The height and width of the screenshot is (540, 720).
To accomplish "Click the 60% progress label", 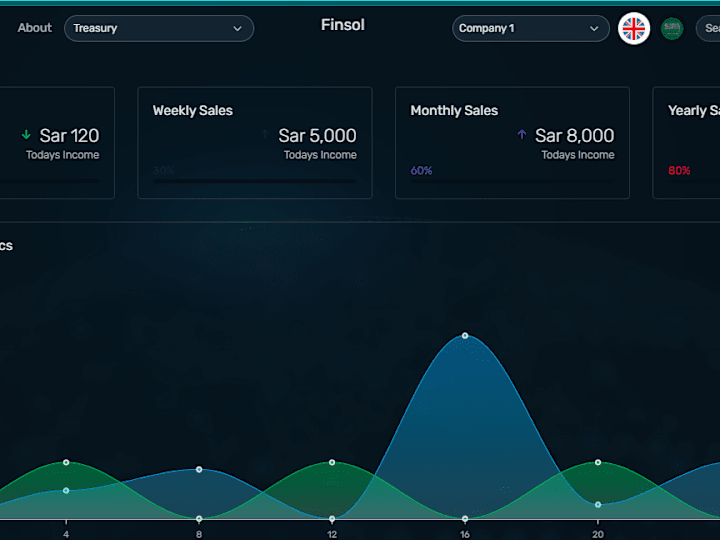I will pos(421,171).
